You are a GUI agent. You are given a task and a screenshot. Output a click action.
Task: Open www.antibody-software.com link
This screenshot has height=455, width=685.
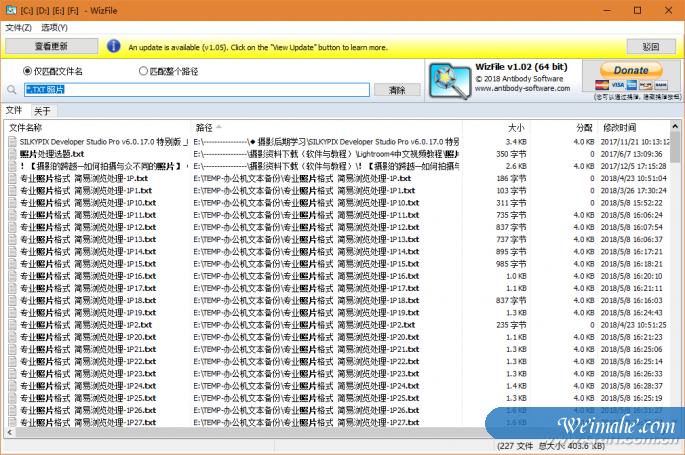(x=522, y=88)
